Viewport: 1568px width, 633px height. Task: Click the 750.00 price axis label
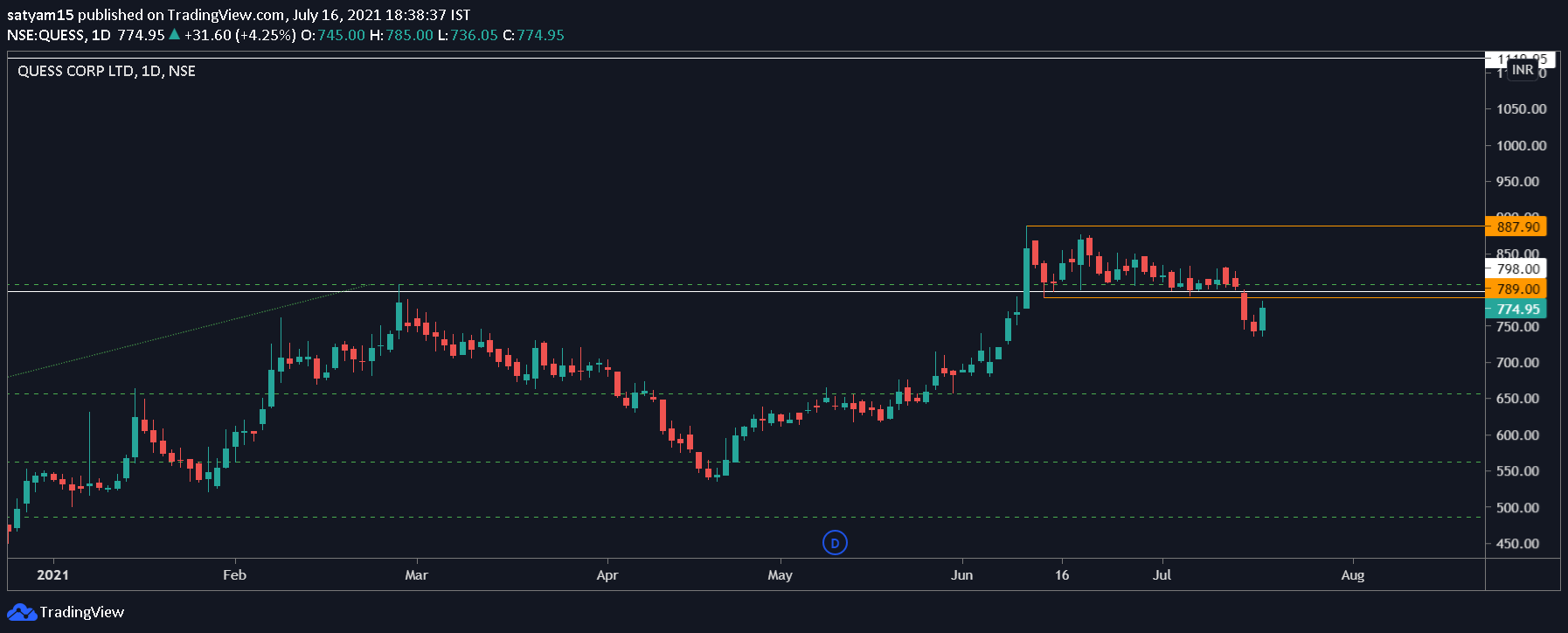[1518, 327]
